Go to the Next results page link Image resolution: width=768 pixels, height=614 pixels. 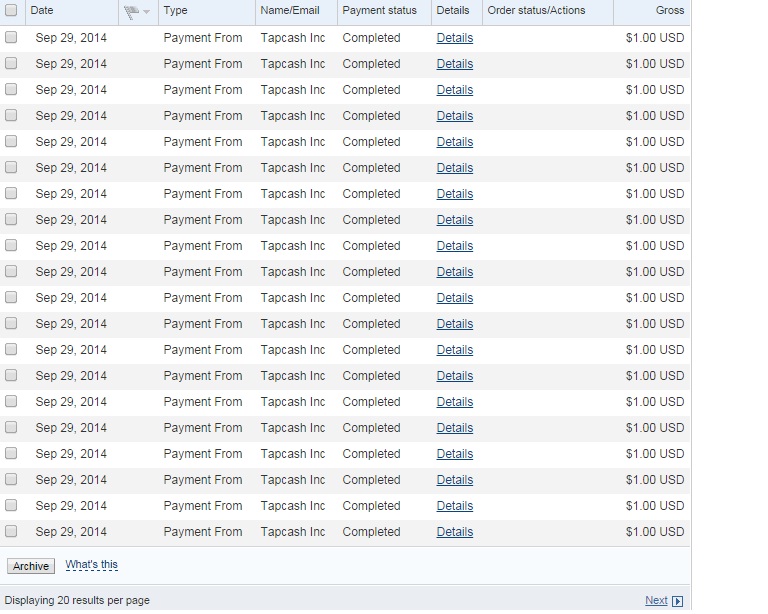[656, 600]
